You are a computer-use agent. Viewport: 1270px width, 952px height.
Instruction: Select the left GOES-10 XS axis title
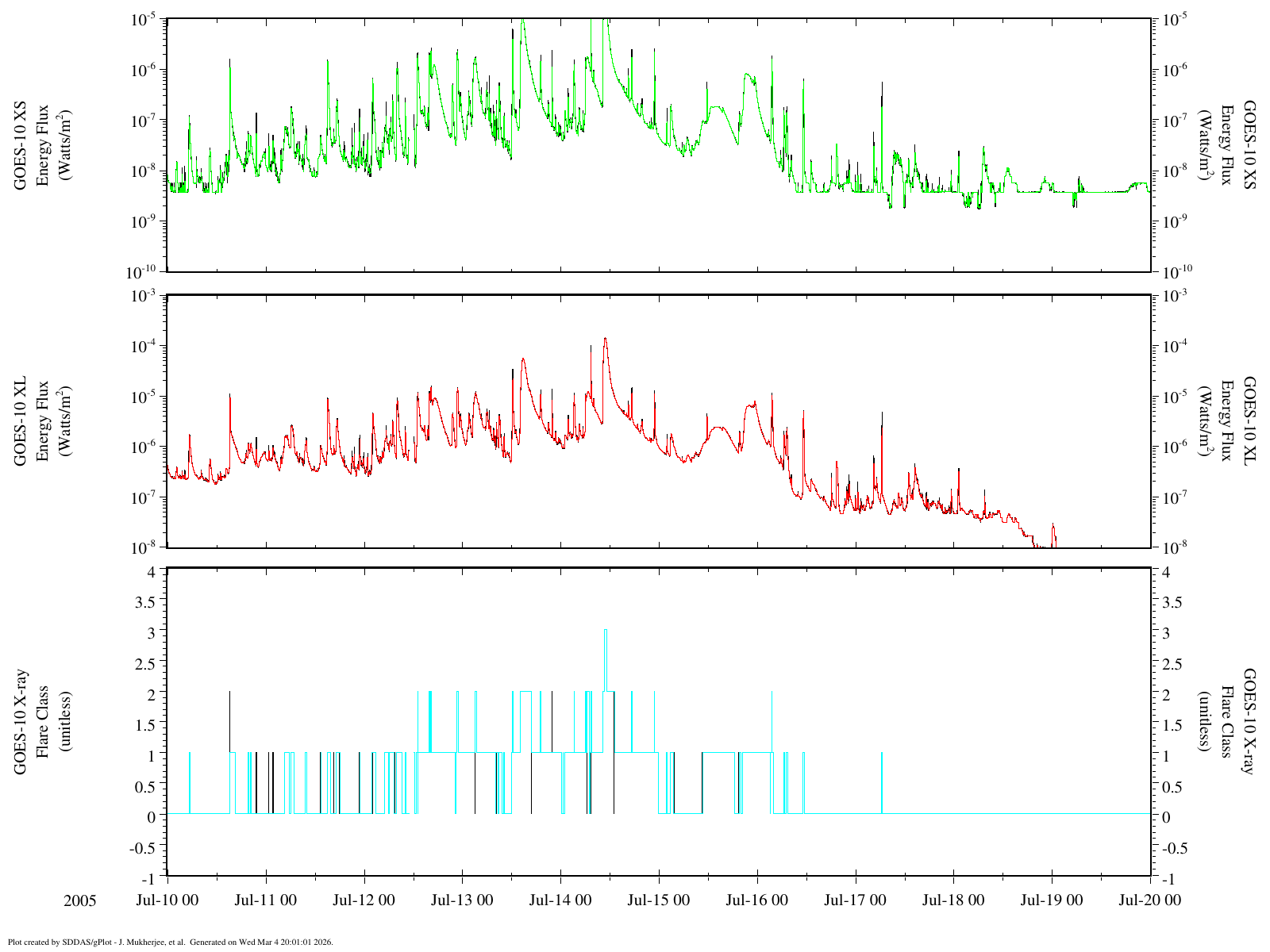pyautogui.click(x=42, y=144)
